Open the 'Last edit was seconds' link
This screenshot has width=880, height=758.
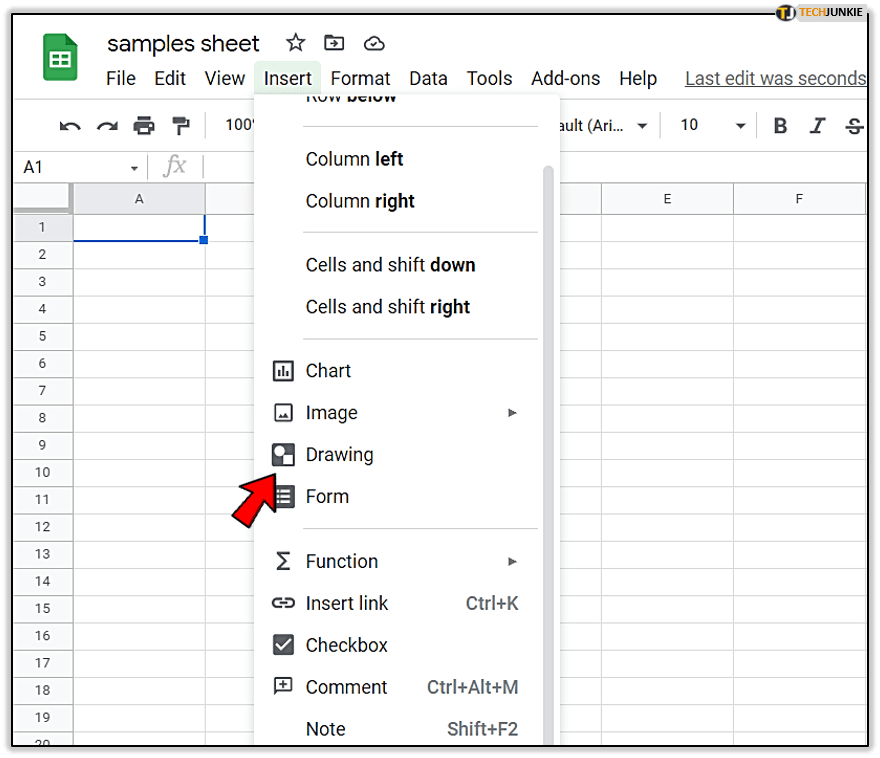tap(774, 78)
